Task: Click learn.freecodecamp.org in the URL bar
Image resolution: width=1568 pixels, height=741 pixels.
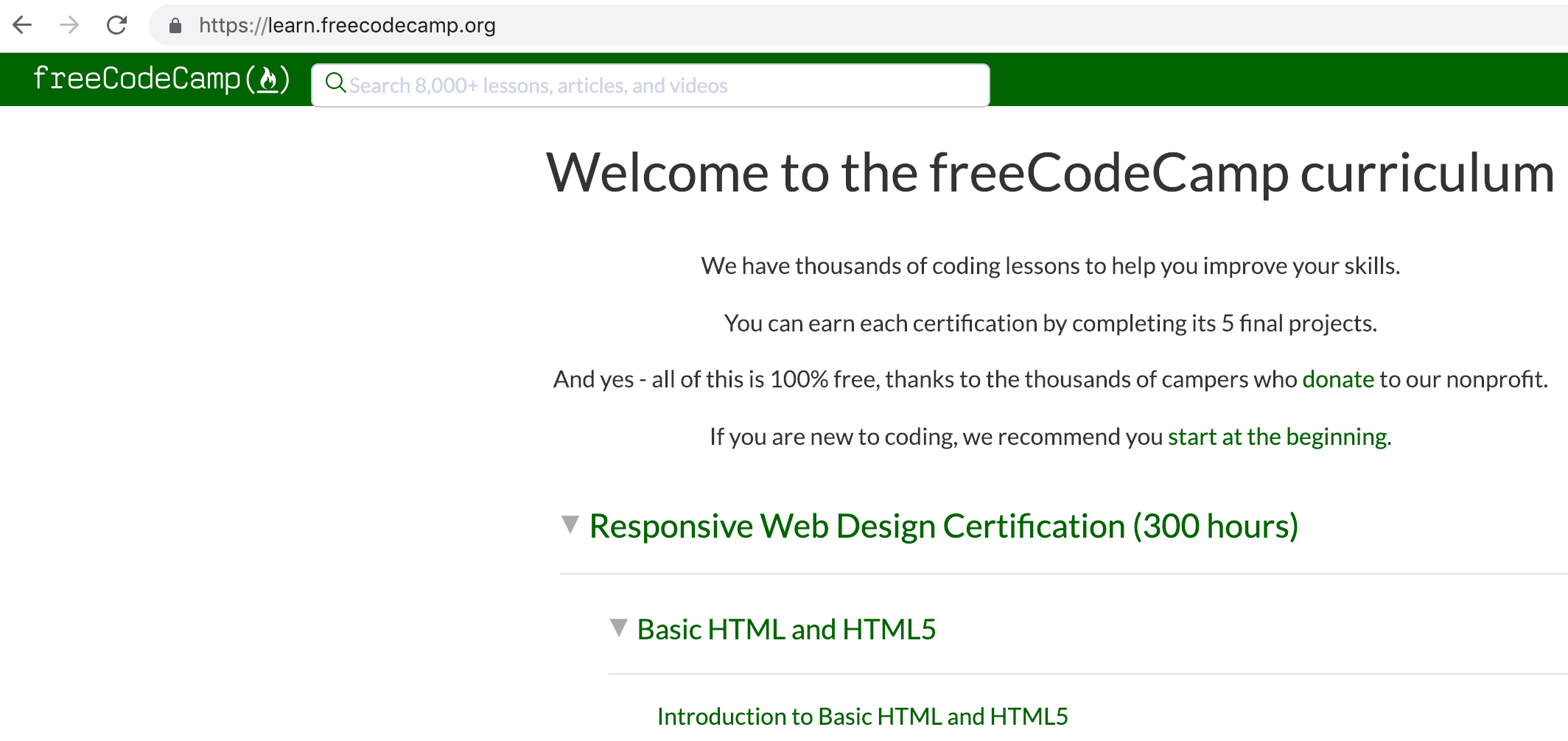Action: [x=347, y=25]
